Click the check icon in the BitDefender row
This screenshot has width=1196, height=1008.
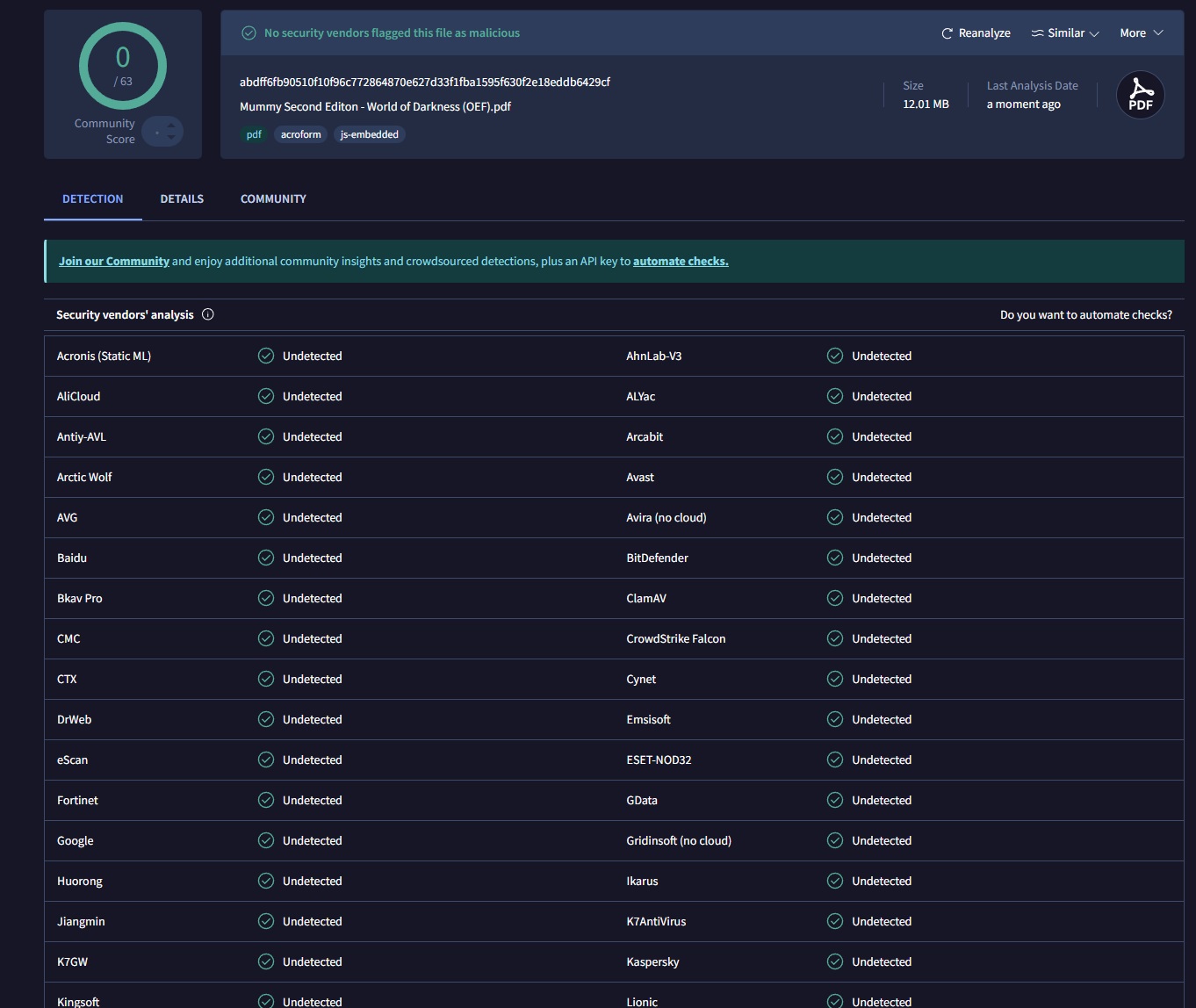point(835,558)
